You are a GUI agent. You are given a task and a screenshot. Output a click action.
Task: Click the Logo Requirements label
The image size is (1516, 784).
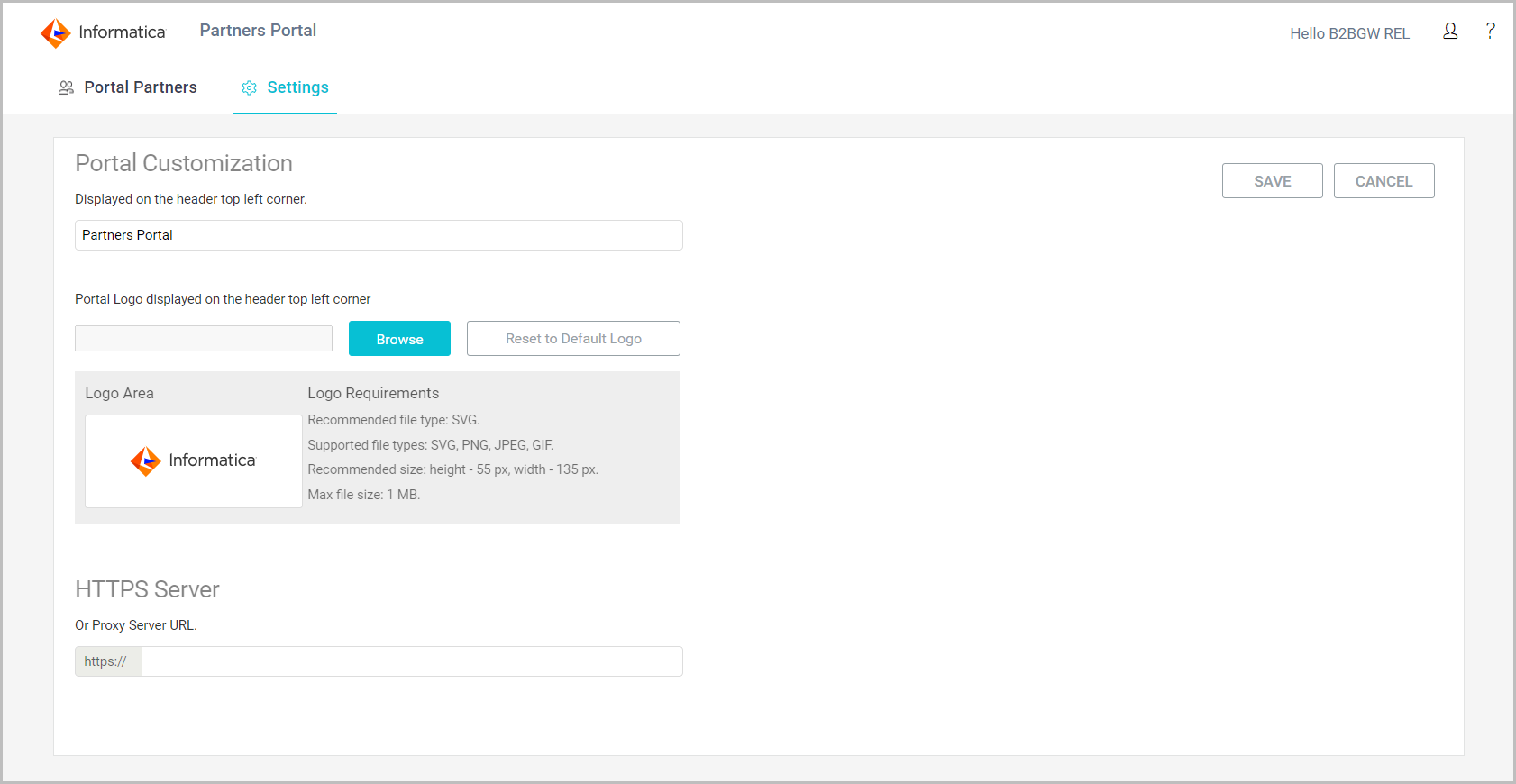coord(373,393)
